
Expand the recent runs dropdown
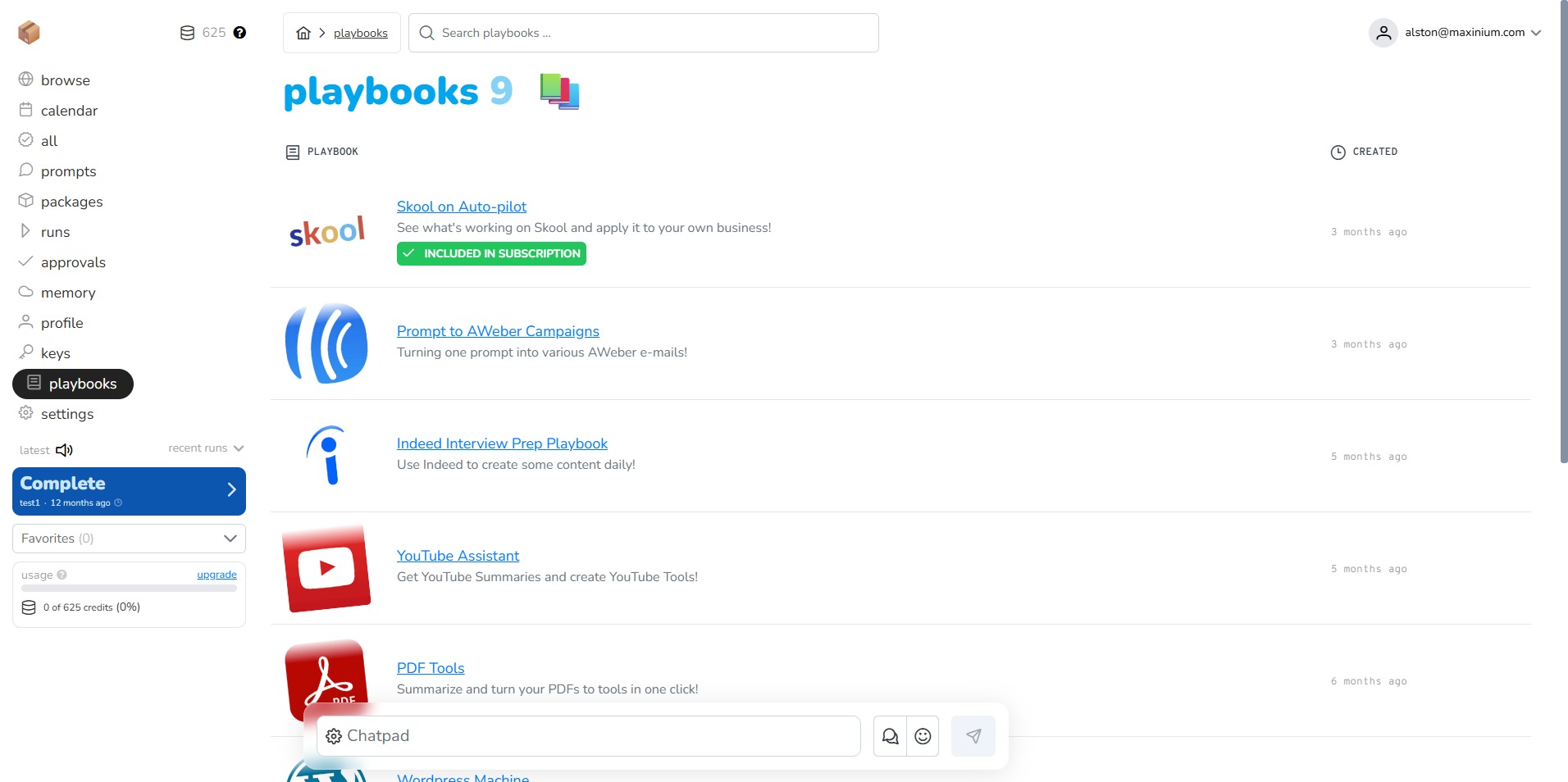coord(206,448)
